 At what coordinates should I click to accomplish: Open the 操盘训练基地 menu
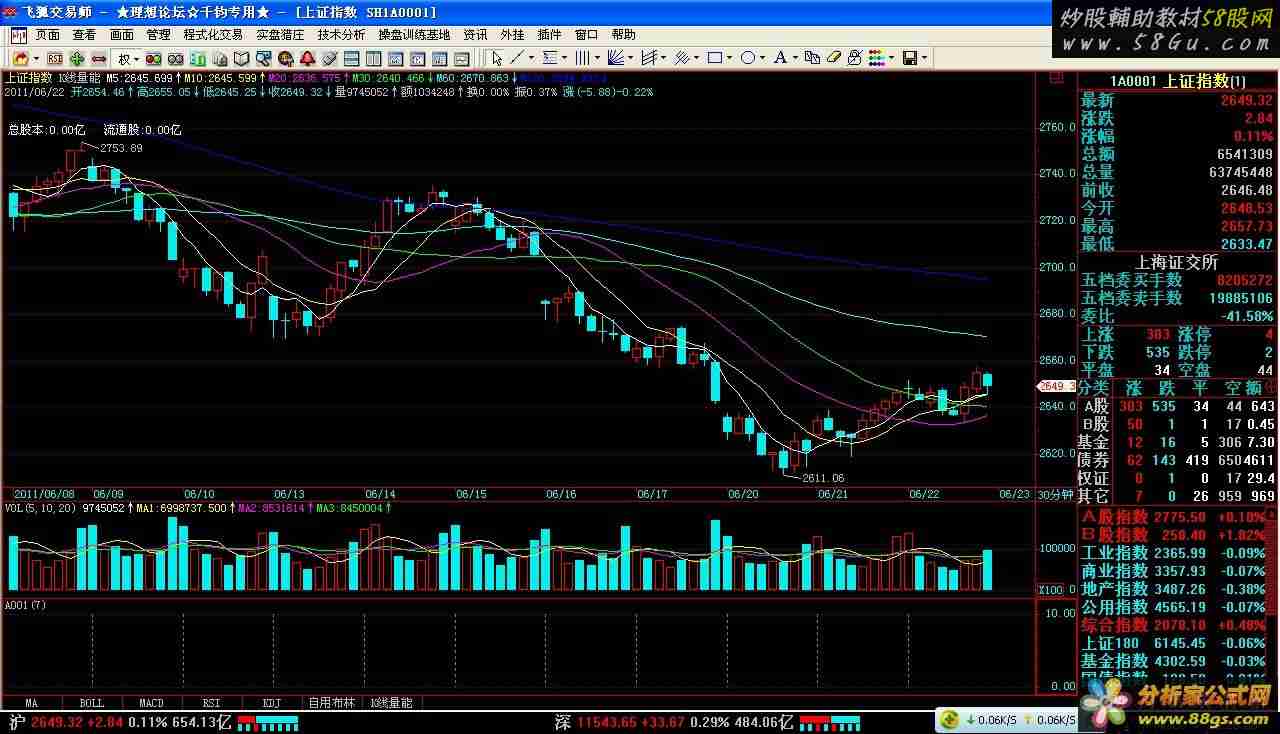tap(414, 34)
